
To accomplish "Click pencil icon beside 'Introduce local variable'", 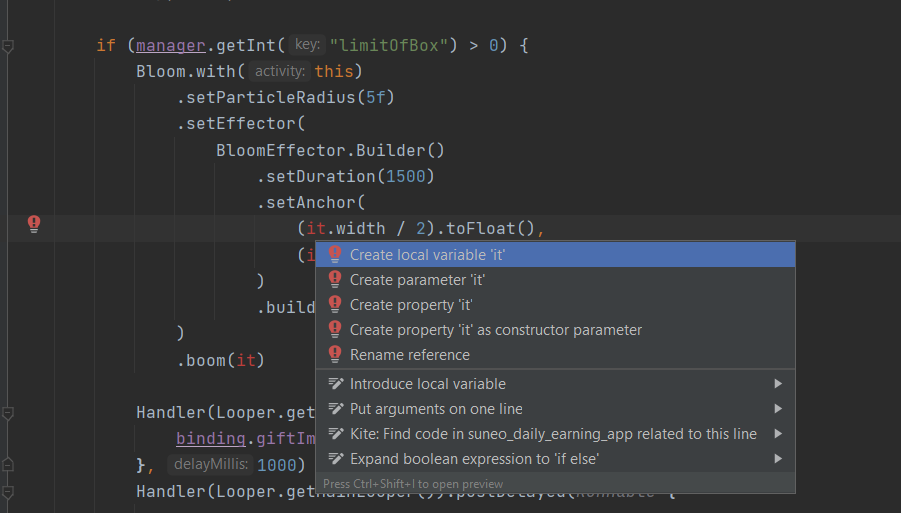I will [336, 383].
